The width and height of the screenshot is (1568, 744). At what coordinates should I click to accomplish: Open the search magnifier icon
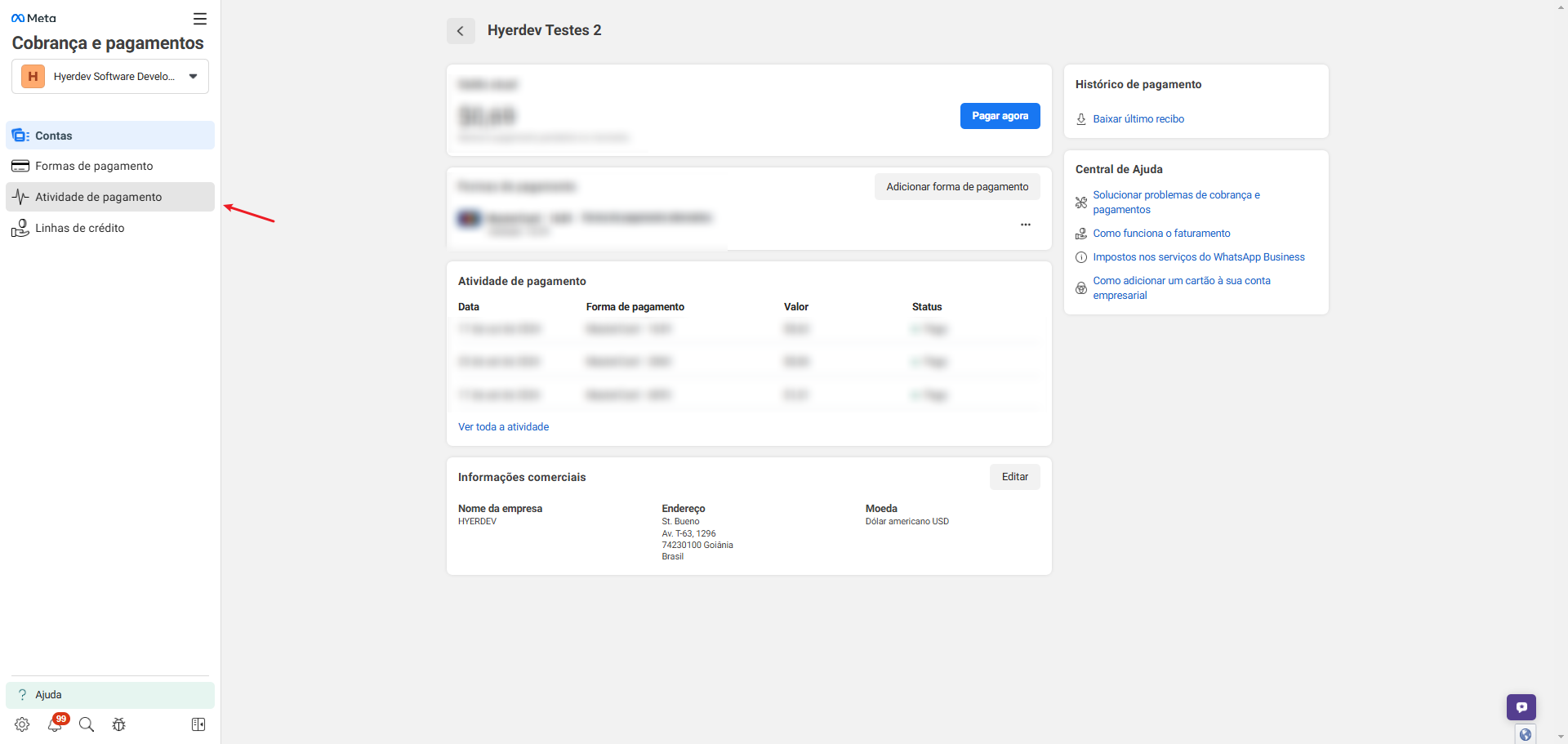pos(87,724)
